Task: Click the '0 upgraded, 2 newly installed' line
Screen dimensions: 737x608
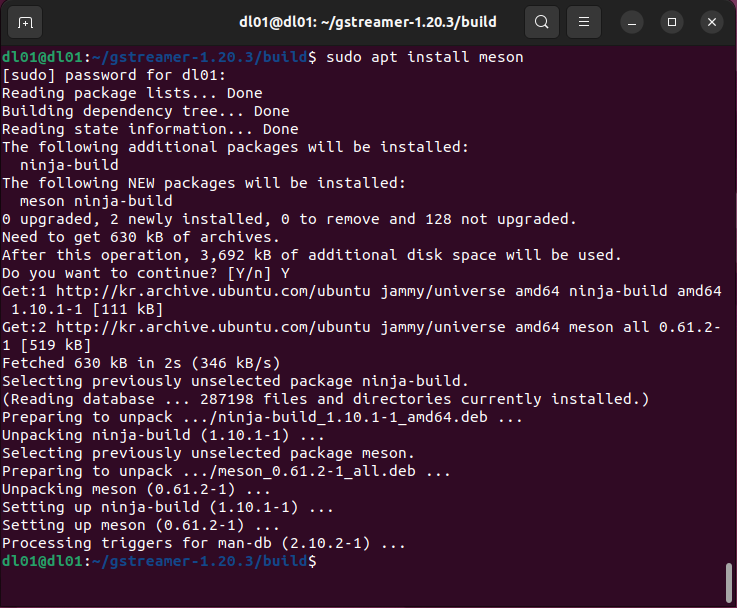Action: (289, 219)
